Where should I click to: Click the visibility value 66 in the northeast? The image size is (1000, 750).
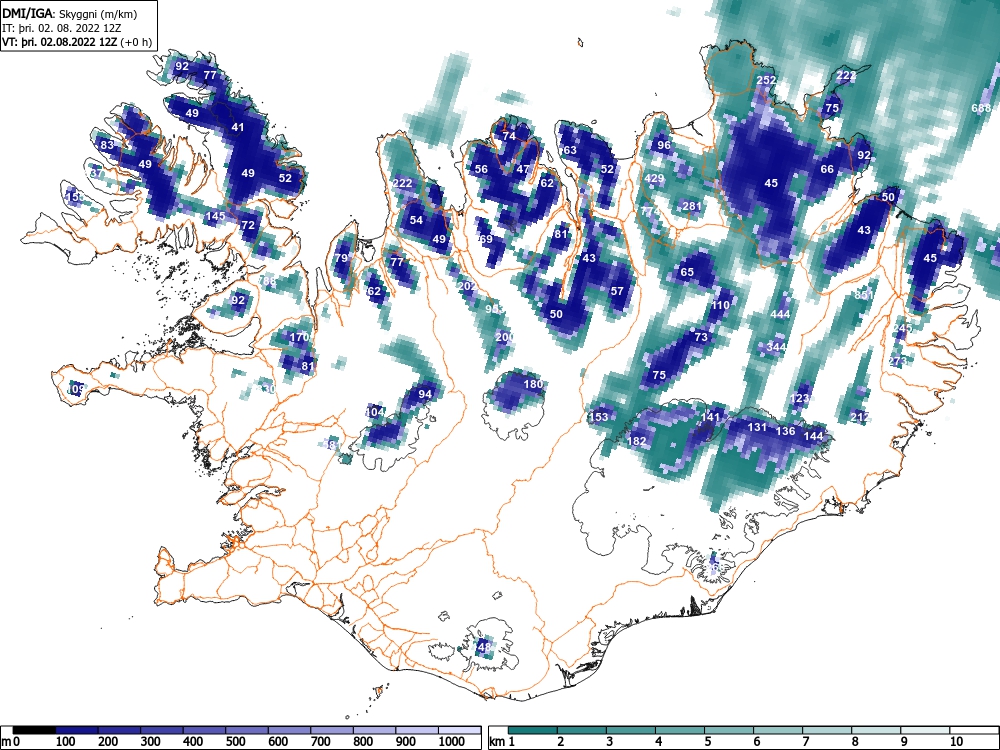tap(827, 170)
